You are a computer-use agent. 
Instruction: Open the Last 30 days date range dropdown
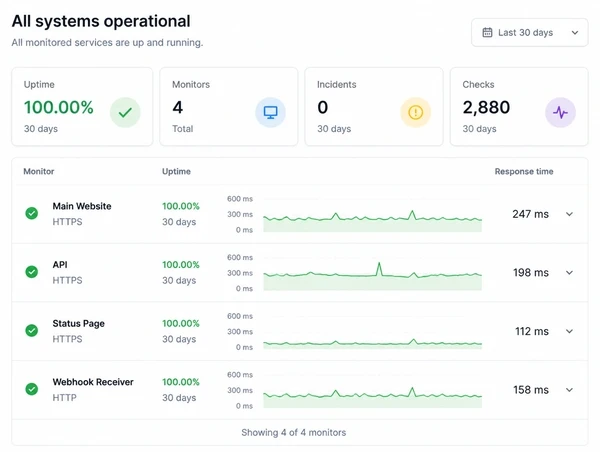pyautogui.click(x=530, y=33)
